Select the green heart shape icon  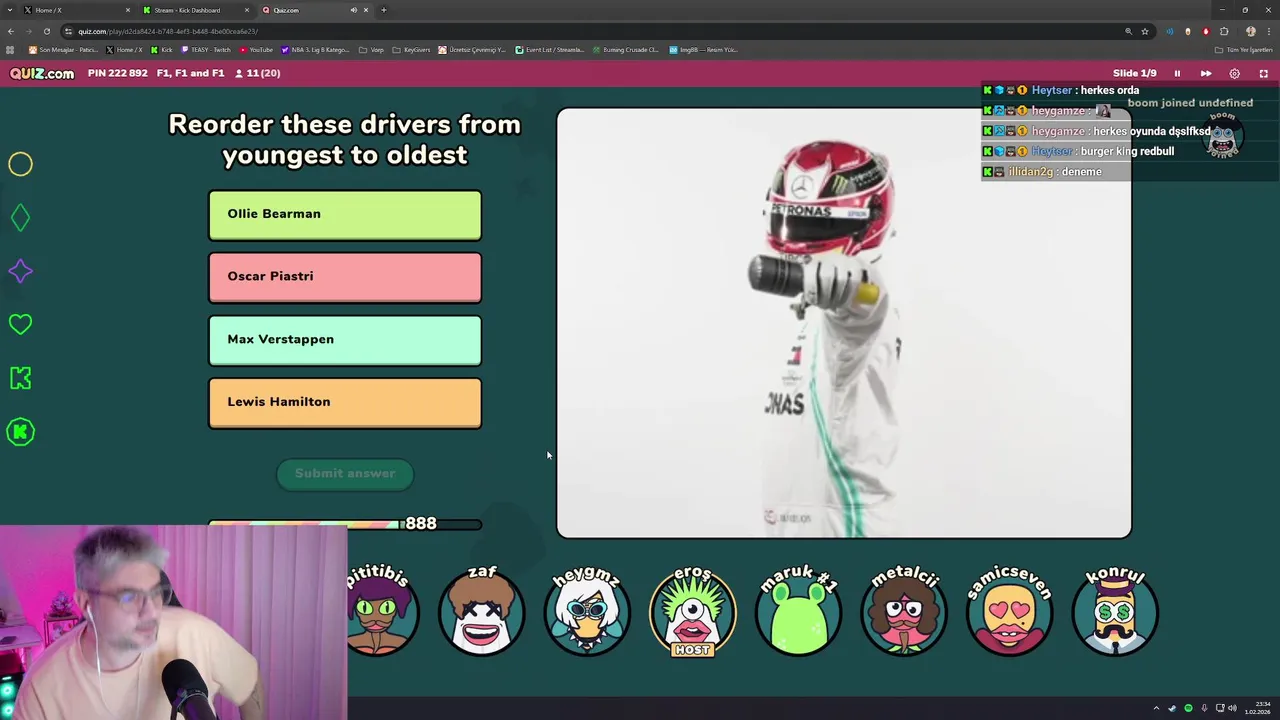(20, 324)
